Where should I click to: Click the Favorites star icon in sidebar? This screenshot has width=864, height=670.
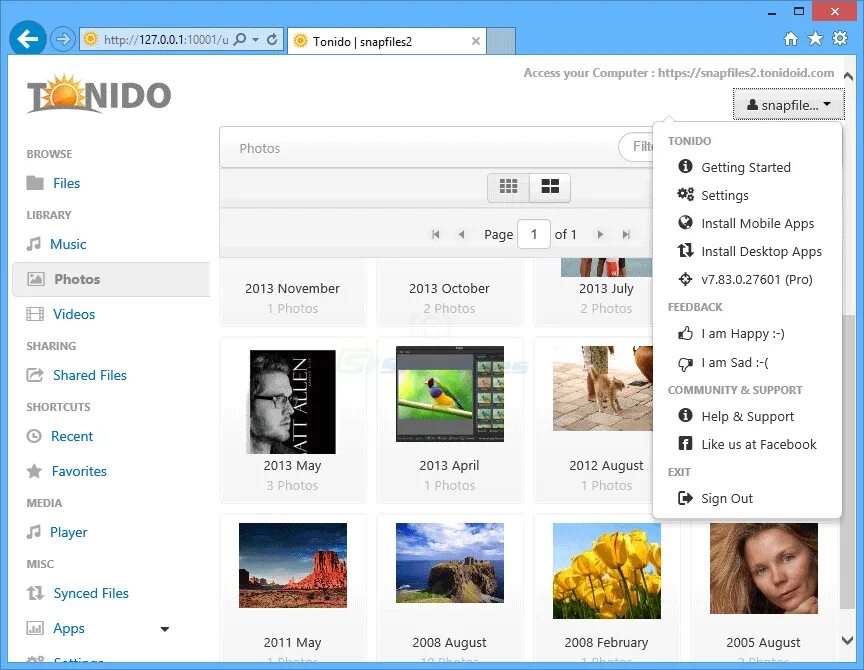pyautogui.click(x=34, y=471)
